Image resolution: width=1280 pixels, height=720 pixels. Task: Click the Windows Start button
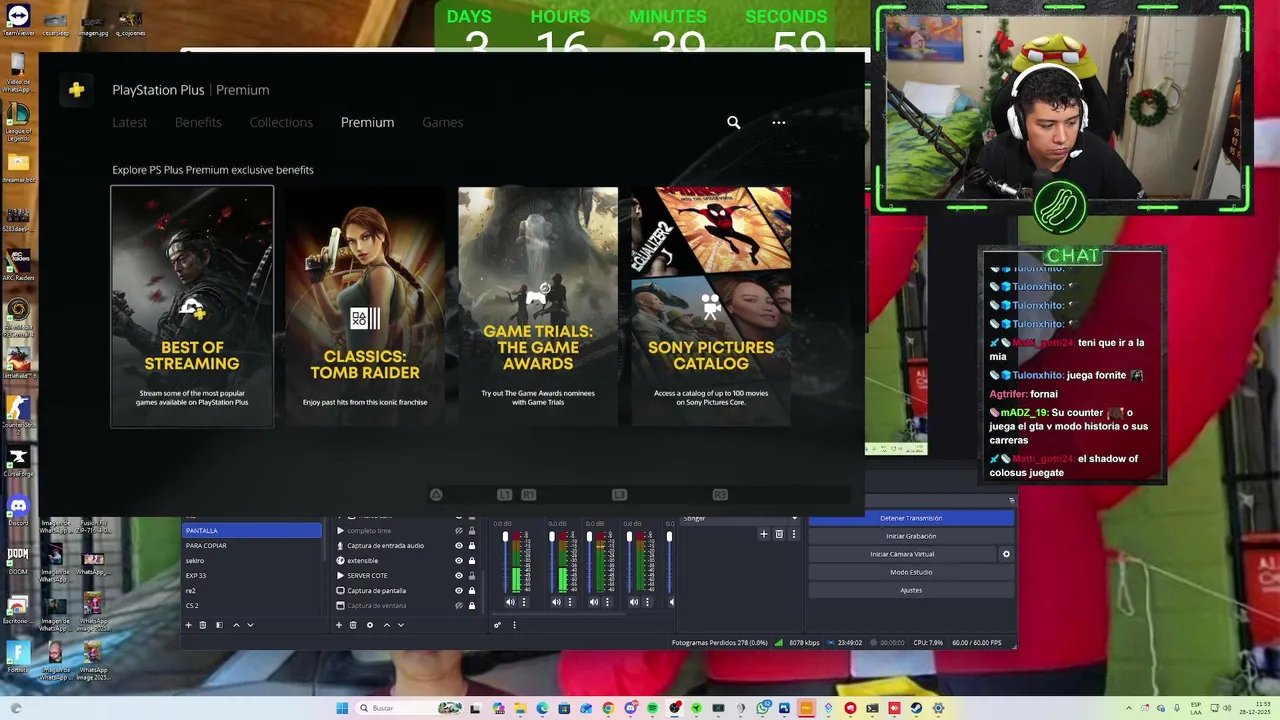point(342,708)
